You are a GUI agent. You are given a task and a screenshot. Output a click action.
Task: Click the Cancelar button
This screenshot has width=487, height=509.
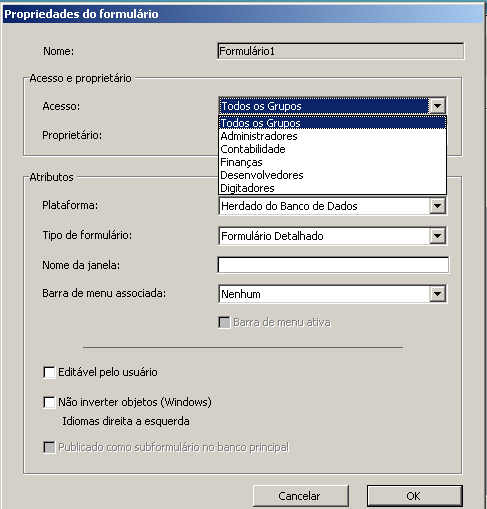[301, 496]
